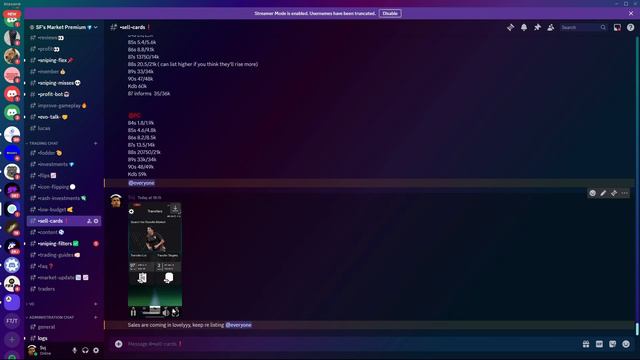Toggle the member list icon

click(551, 27)
